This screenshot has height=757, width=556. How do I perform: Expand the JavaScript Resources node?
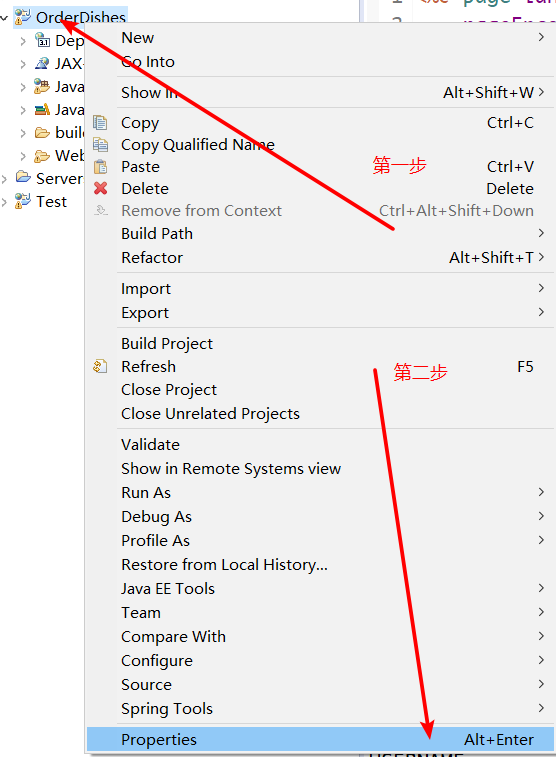click(23, 110)
